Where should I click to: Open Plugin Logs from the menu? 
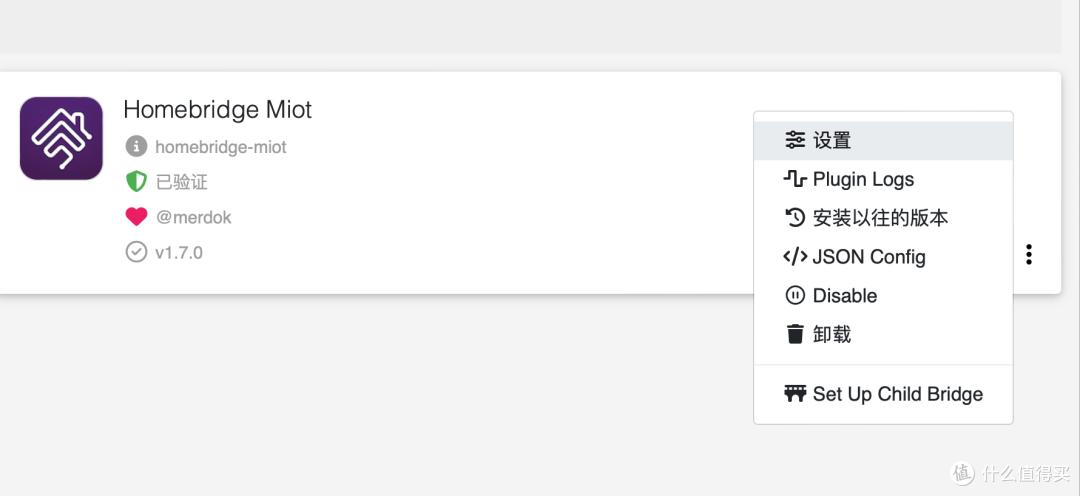[863, 180]
